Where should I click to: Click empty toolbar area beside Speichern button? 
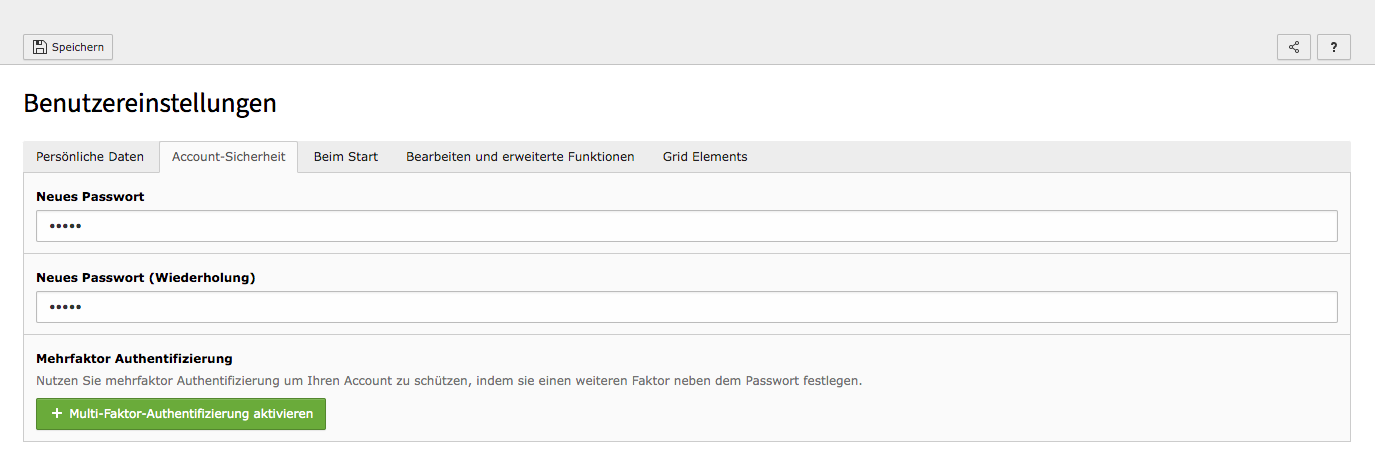click(690, 47)
